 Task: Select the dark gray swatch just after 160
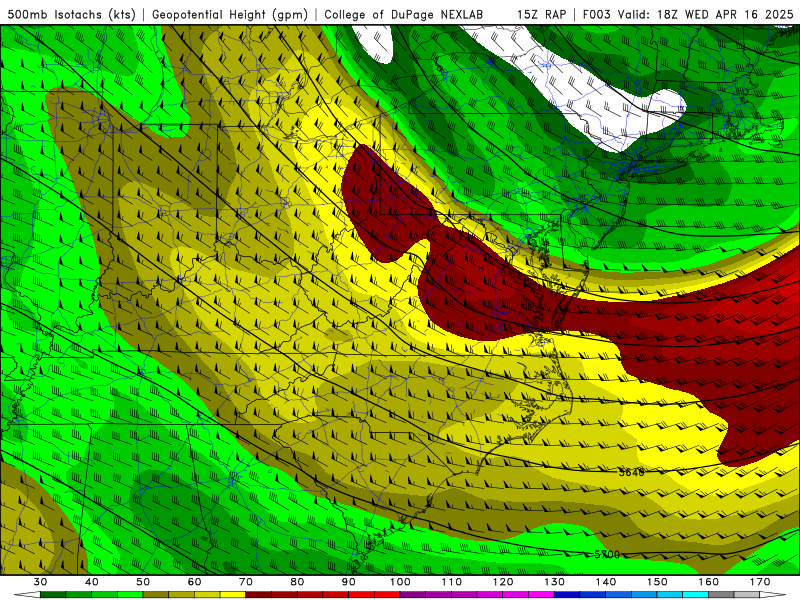pos(721,595)
